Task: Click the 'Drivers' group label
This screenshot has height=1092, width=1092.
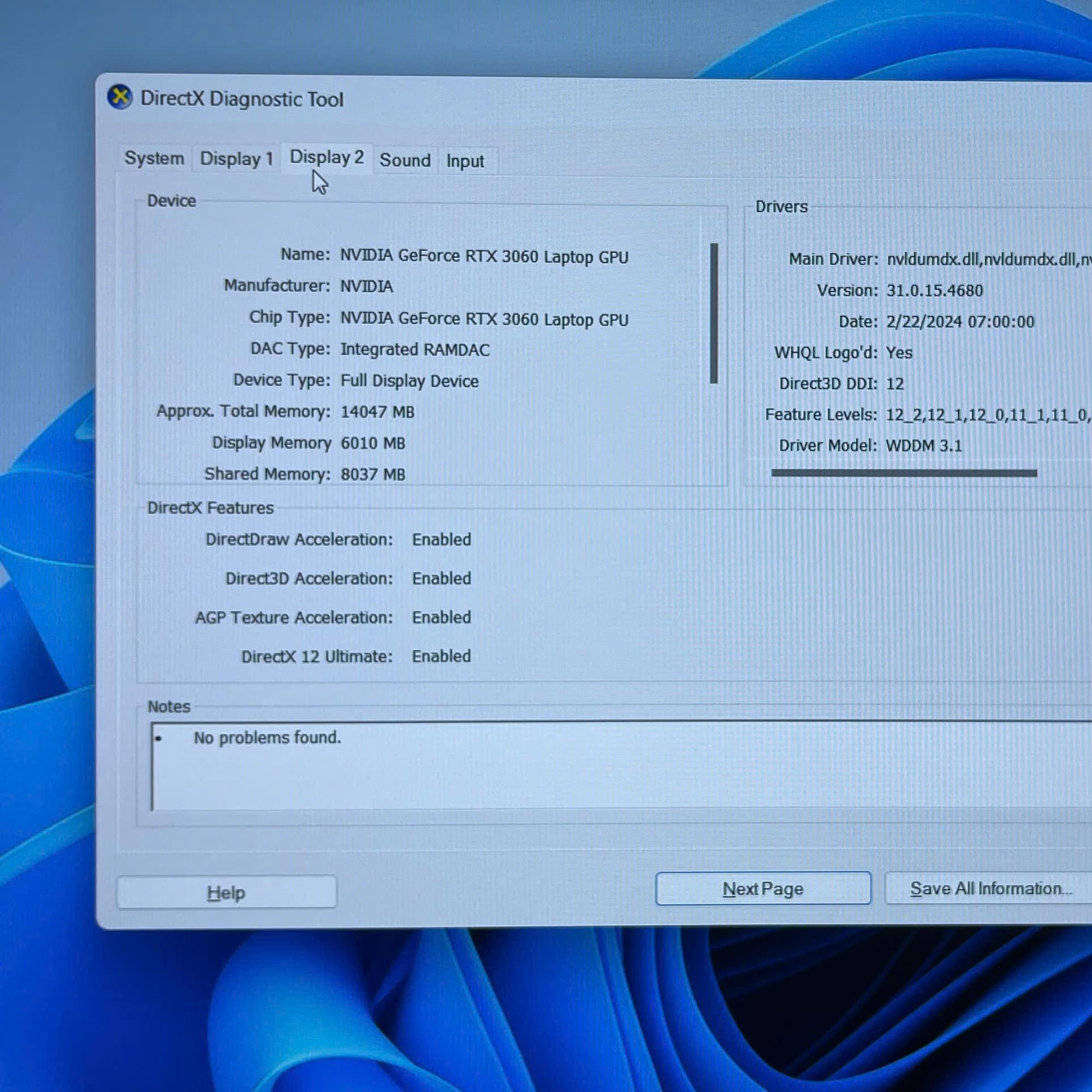Action: point(782,207)
